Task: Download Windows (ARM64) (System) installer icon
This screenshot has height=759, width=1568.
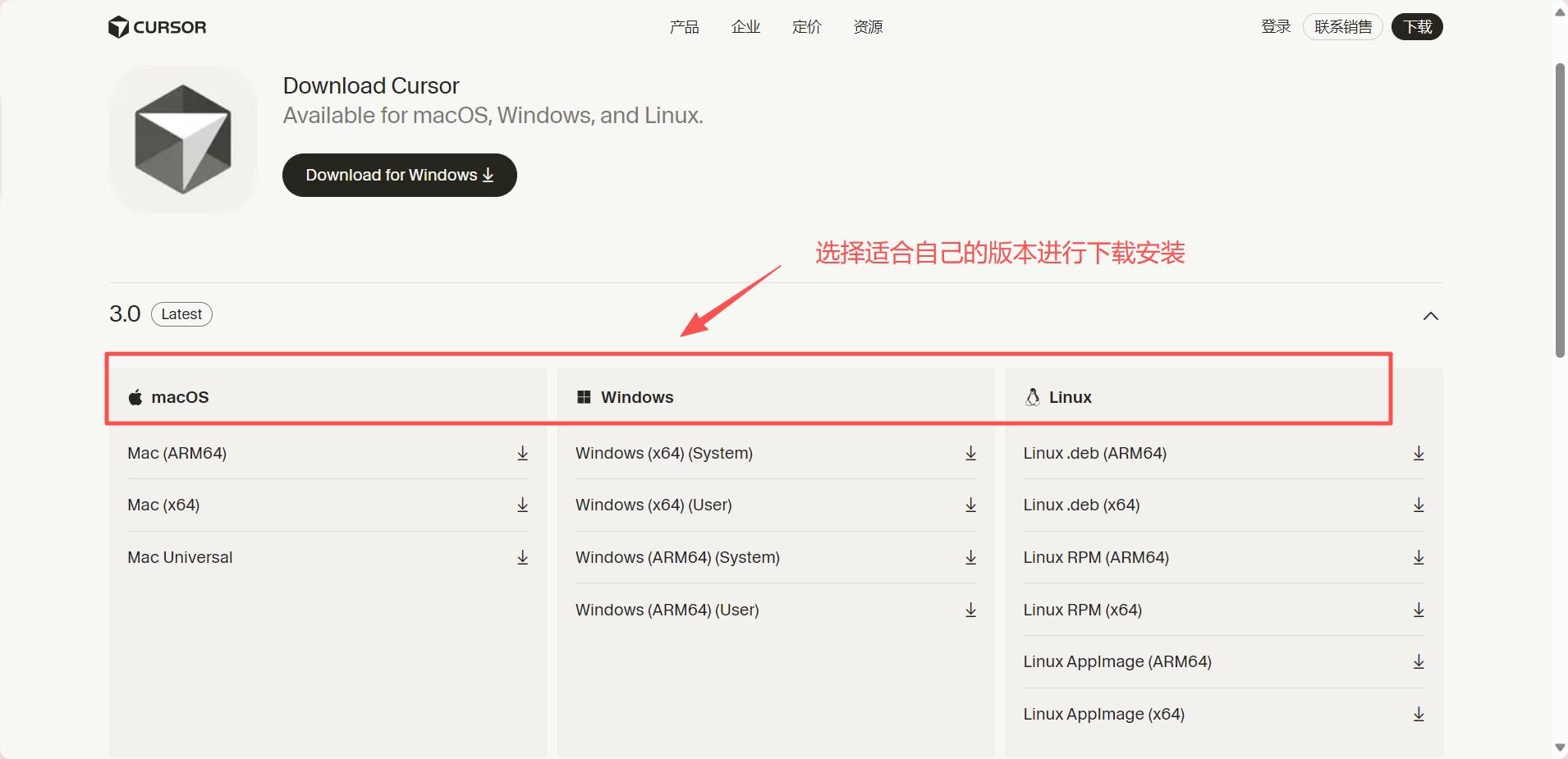Action: 971,557
